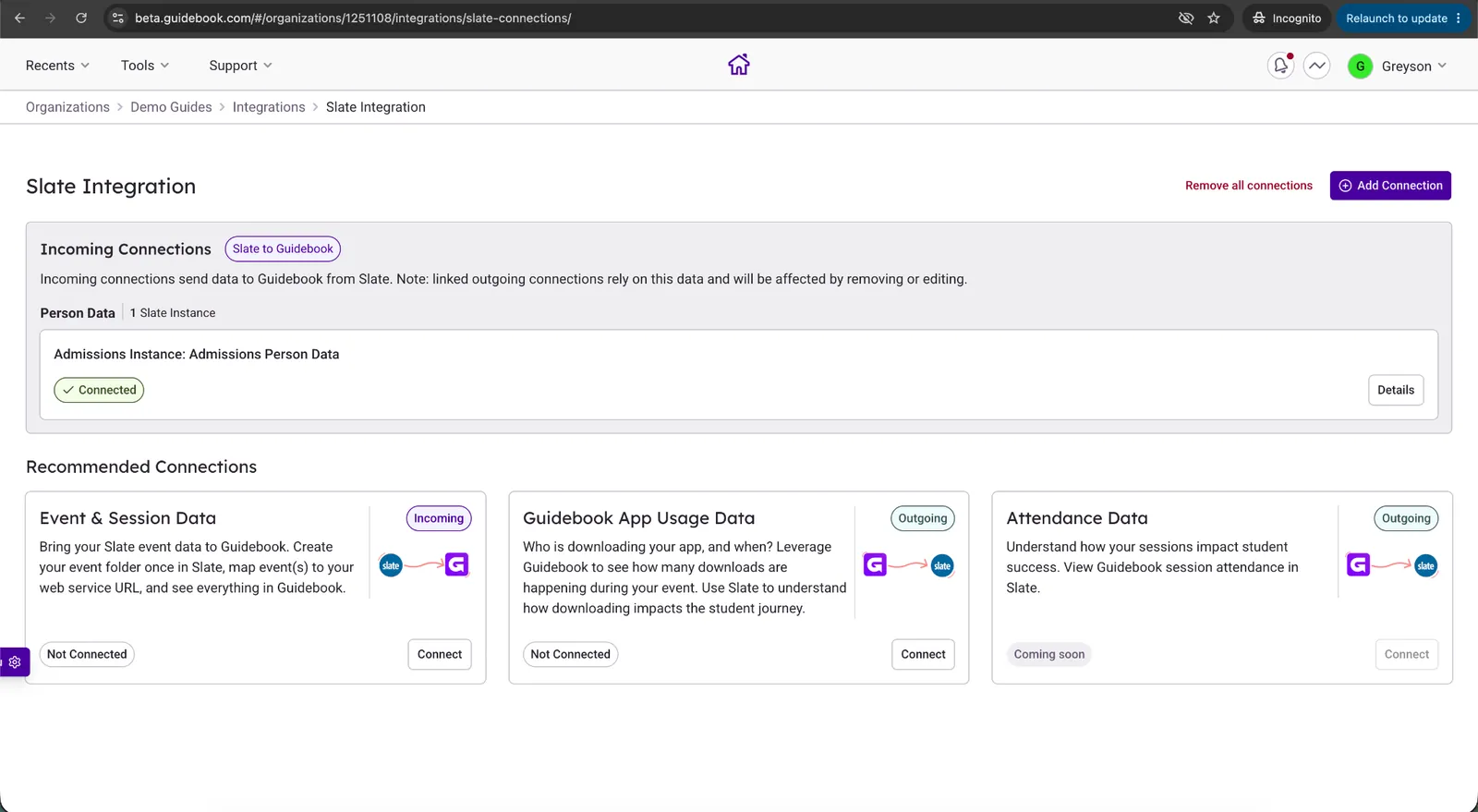
Task: Go to the Guidebook home icon
Action: click(739, 65)
